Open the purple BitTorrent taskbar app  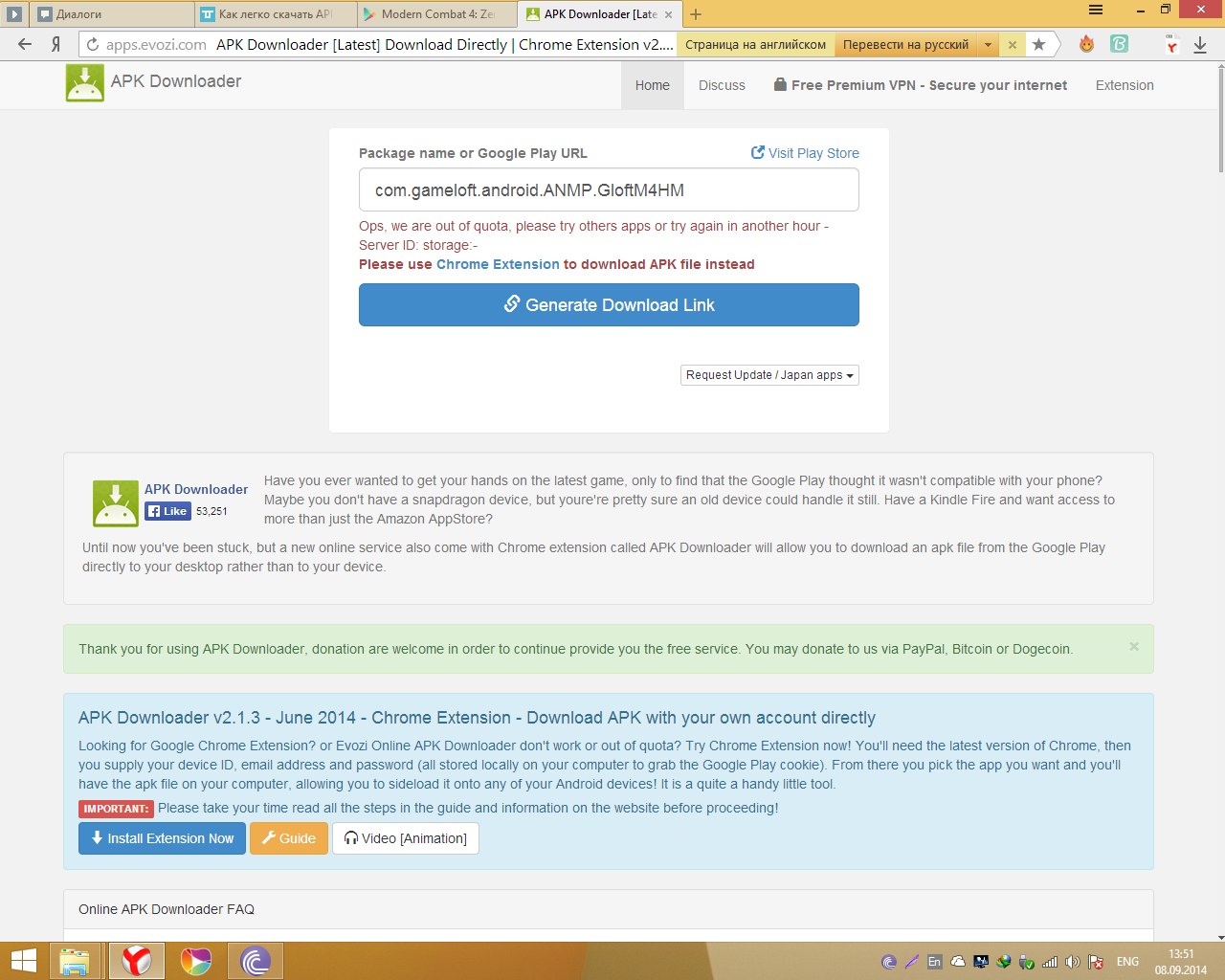coord(256,961)
